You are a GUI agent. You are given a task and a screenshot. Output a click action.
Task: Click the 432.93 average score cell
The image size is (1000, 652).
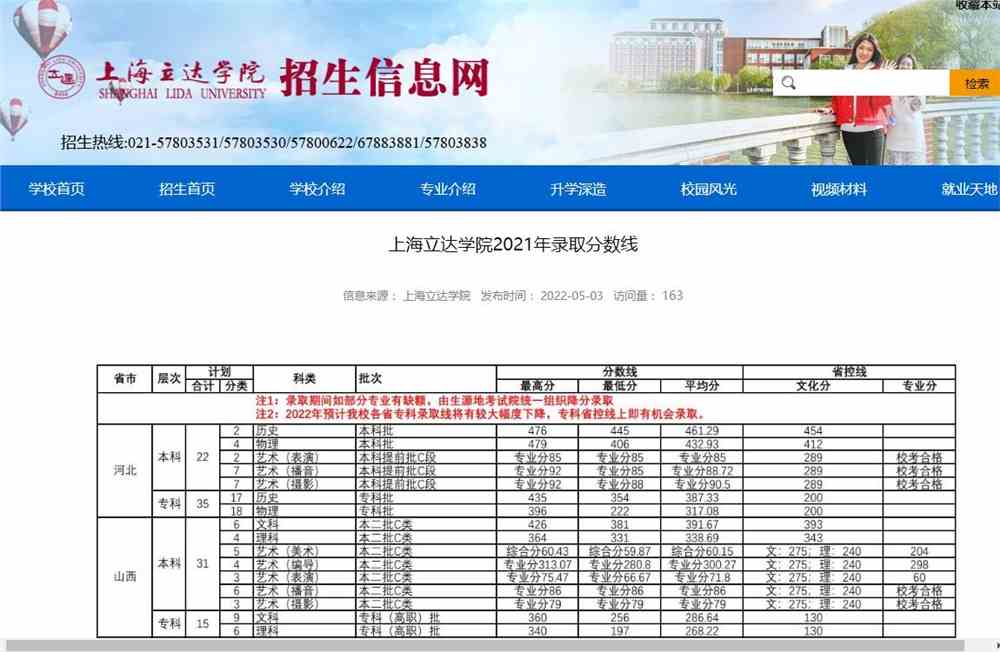702,445
